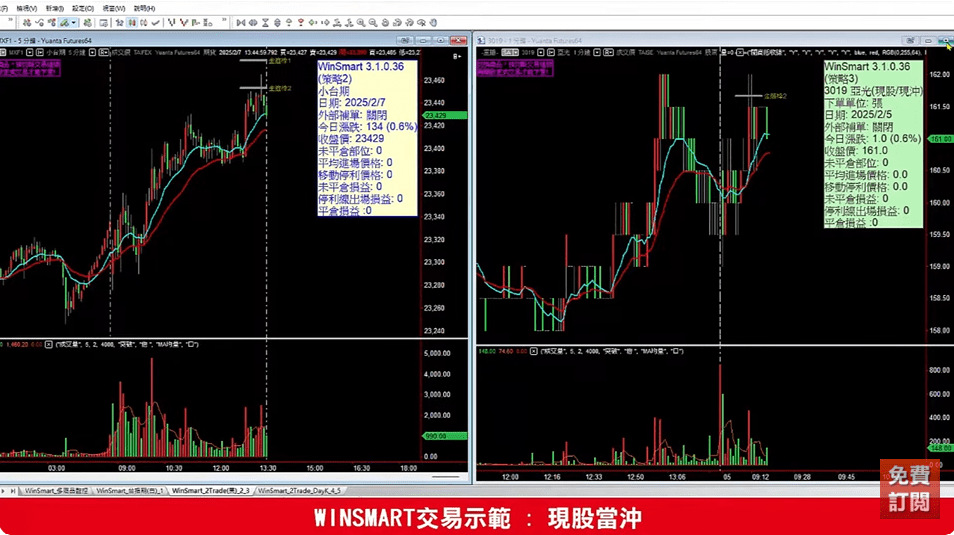The height and width of the screenshot is (535, 954).
Task: Click the 12:16 time label on right chart
Action: click(x=552, y=477)
